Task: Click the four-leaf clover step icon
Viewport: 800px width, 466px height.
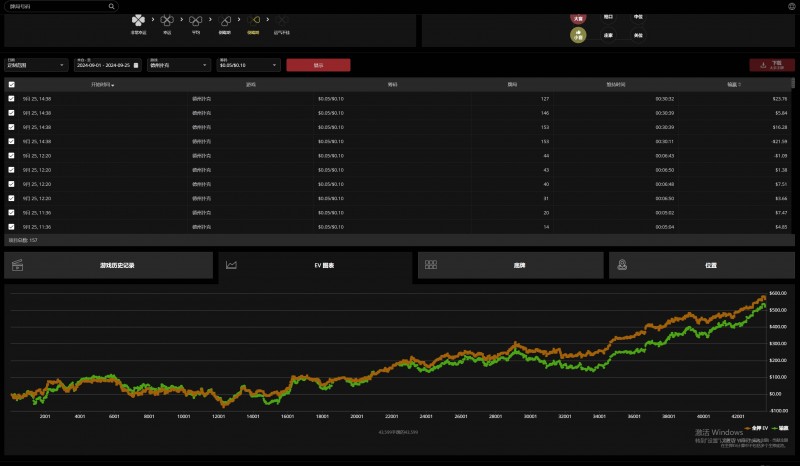Action: click(x=138, y=20)
